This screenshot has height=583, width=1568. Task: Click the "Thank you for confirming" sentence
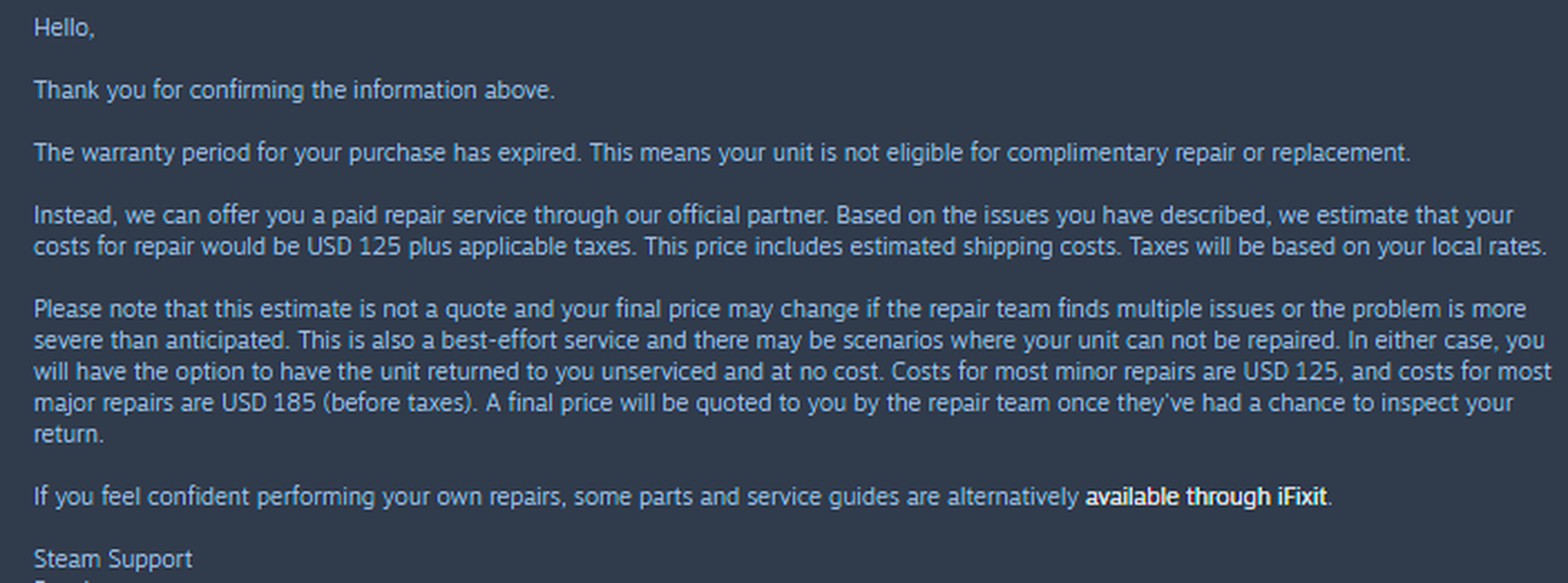(294, 91)
